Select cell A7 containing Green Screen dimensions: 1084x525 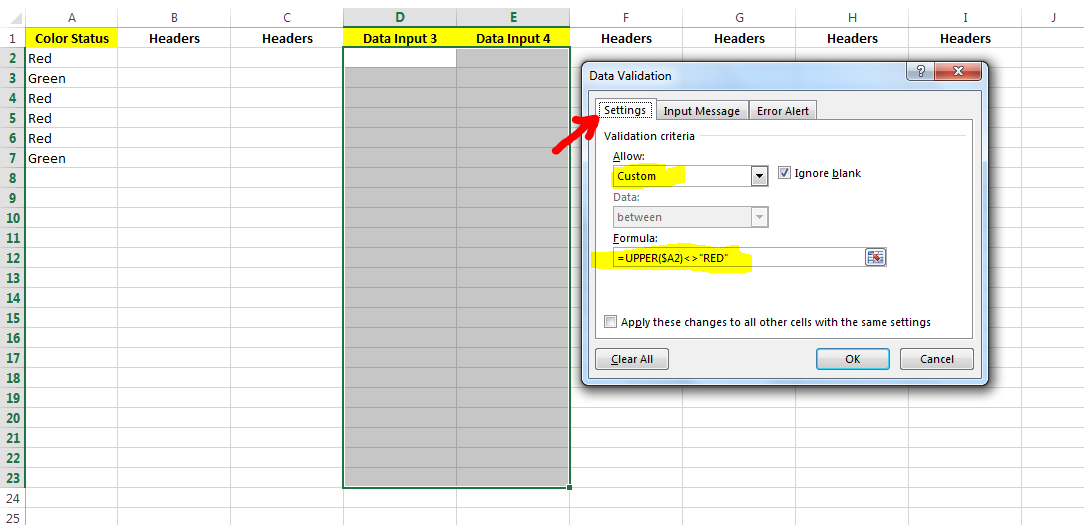72,158
